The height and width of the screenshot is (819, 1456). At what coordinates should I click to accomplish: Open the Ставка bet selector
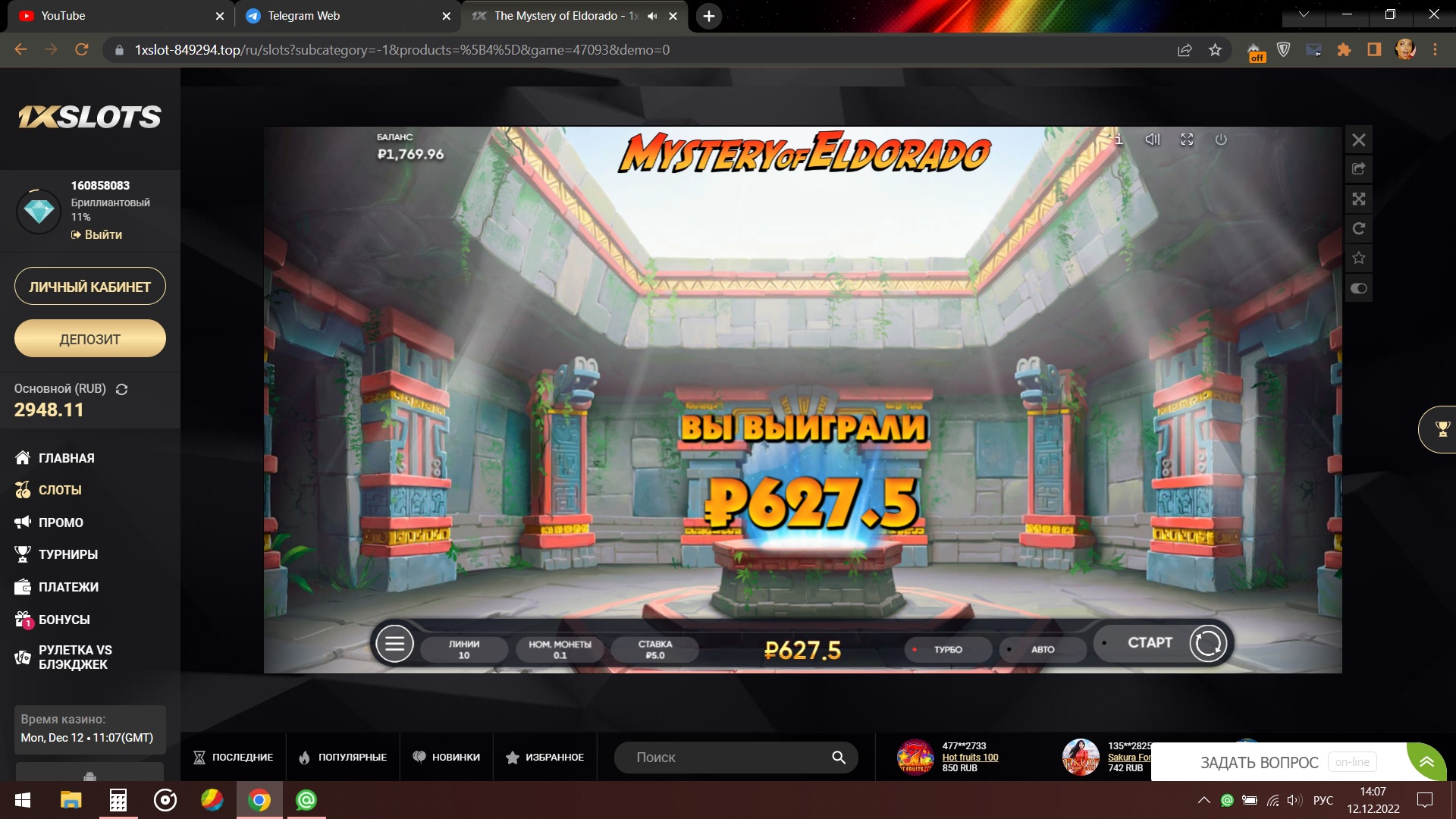(x=654, y=649)
